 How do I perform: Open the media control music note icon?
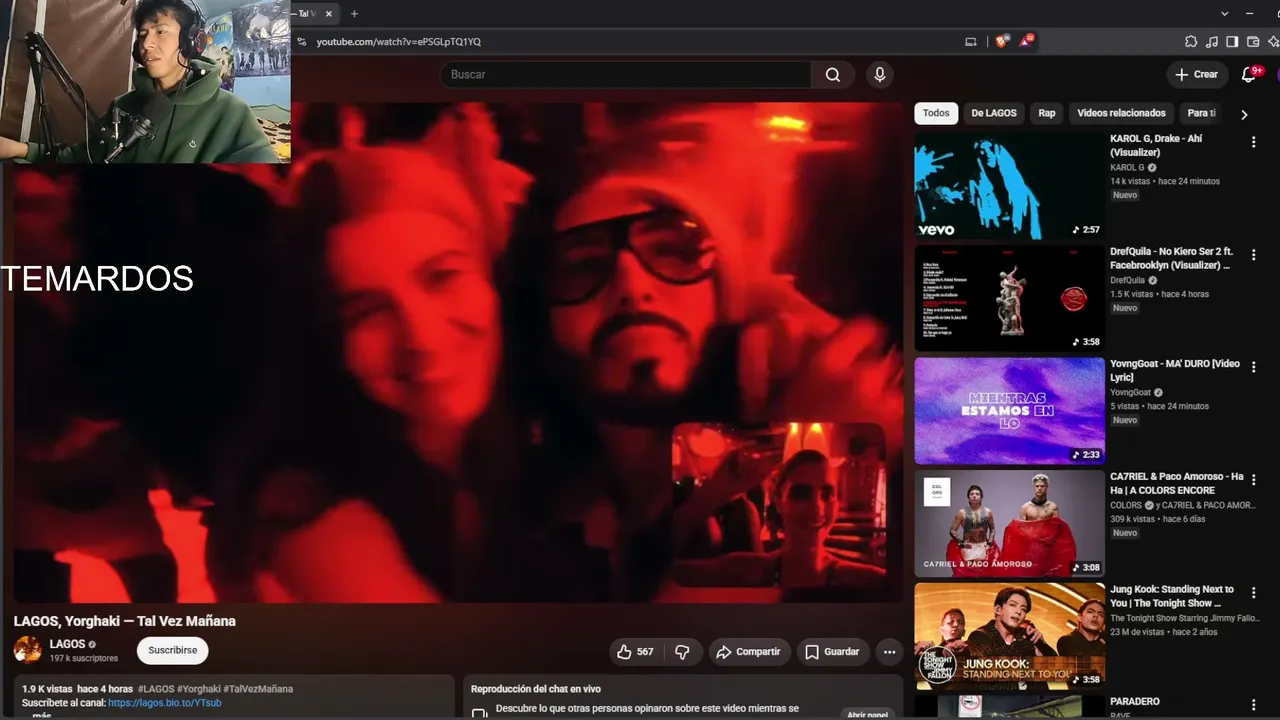1212,42
